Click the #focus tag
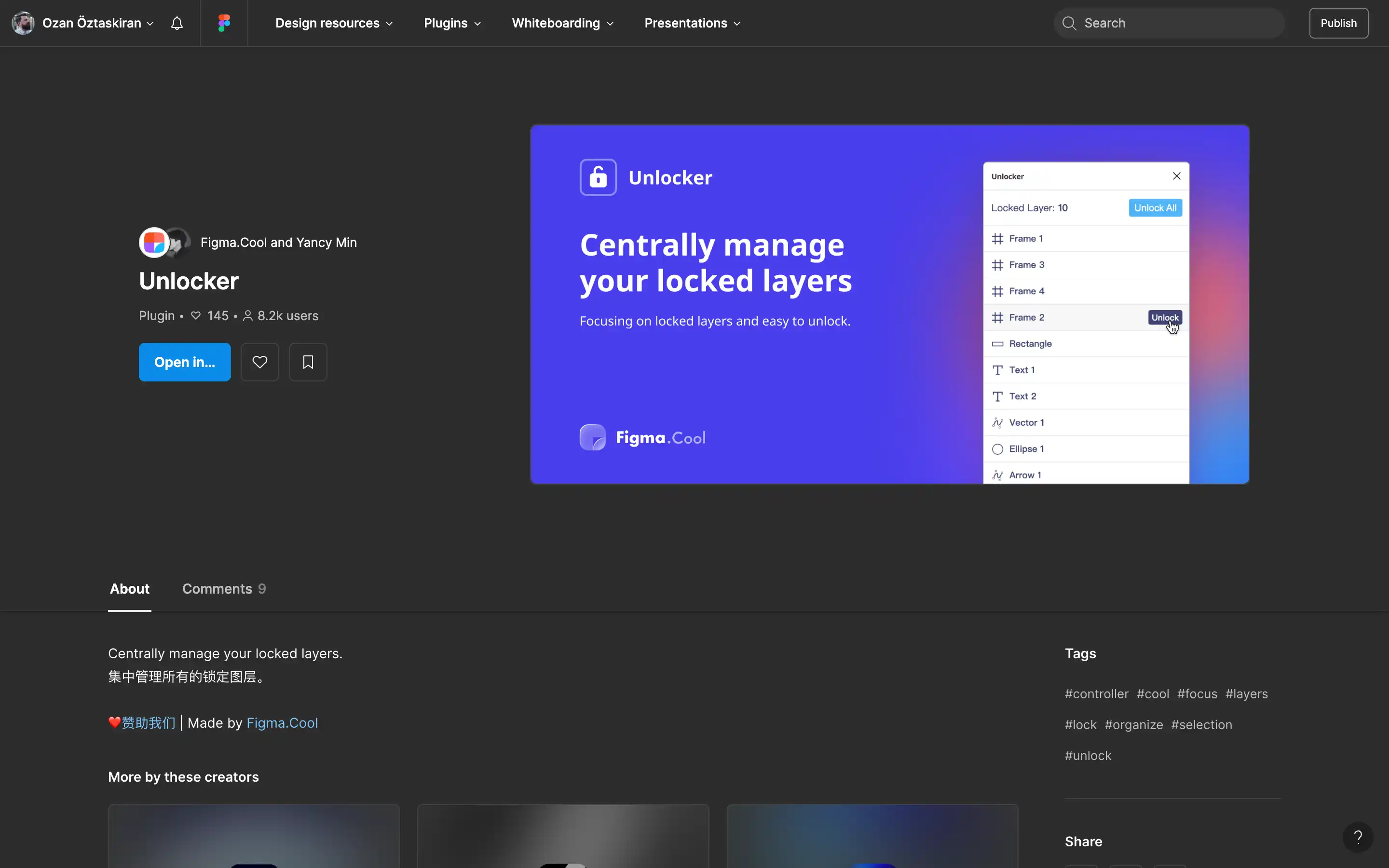Image resolution: width=1389 pixels, height=868 pixels. 1197,693
